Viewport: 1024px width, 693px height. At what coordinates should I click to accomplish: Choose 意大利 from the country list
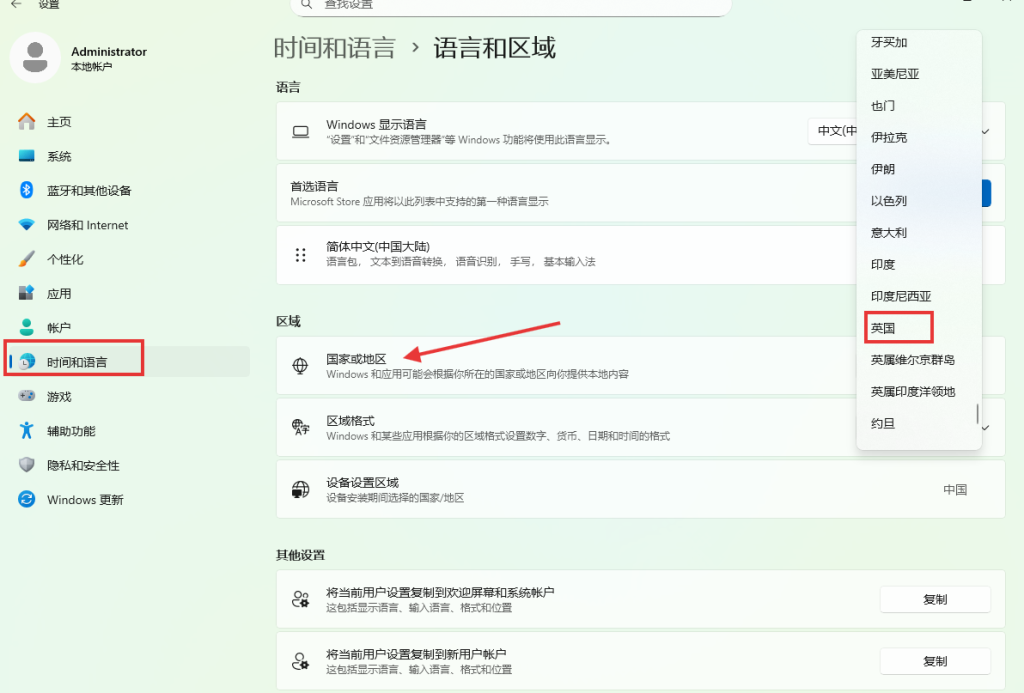click(x=888, y=232)
